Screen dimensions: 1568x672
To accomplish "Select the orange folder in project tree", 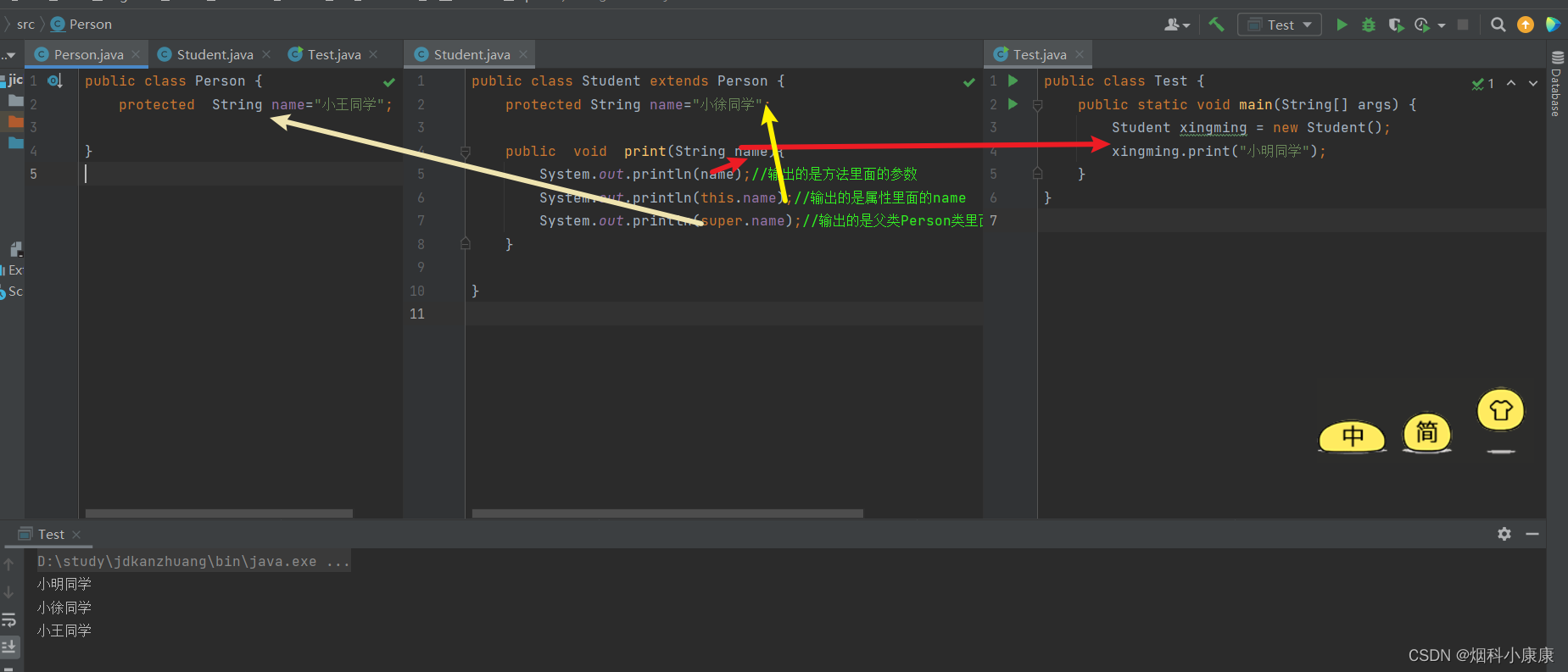I will (15, 122).
